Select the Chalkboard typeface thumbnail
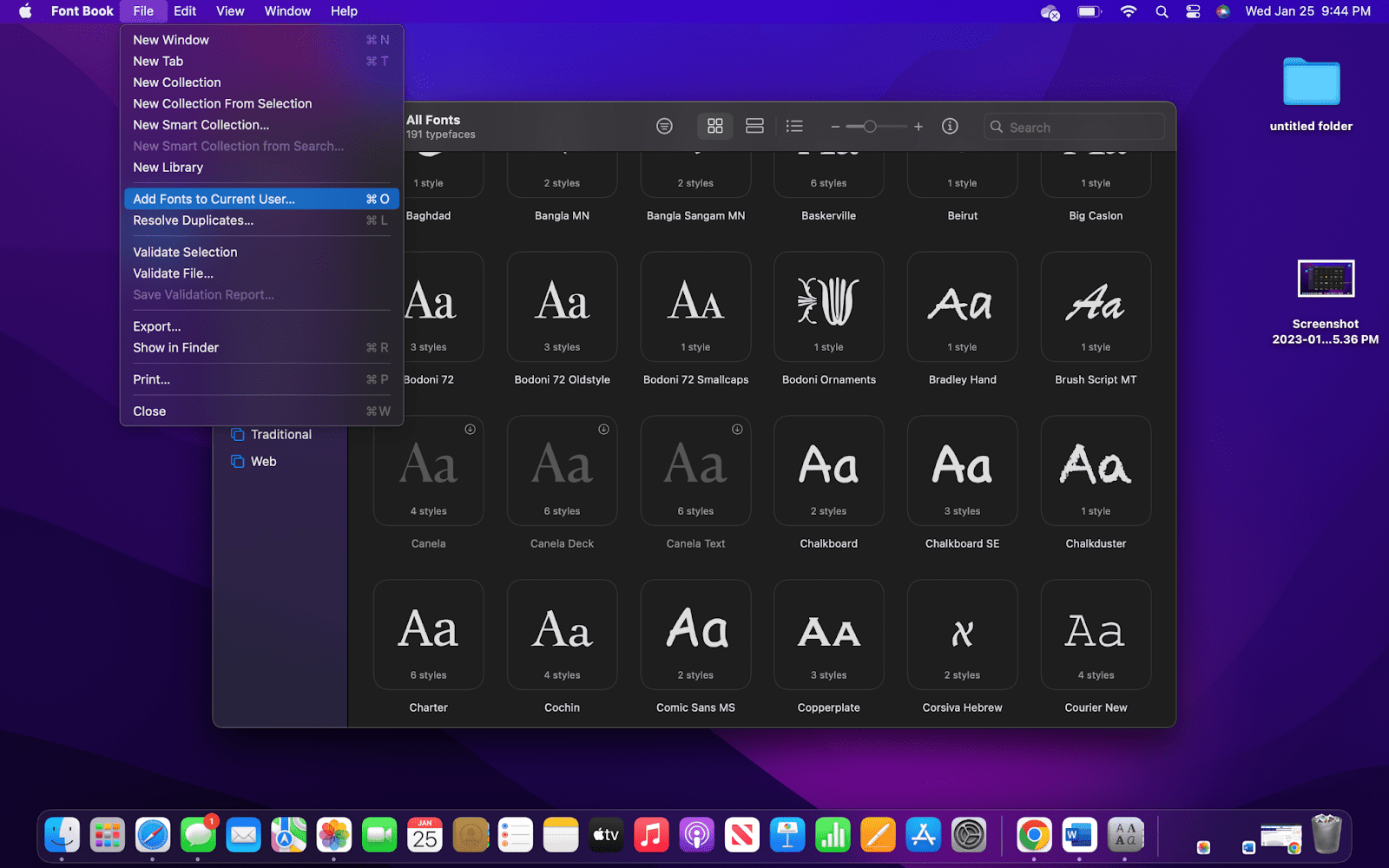Viewport: 1389px width, 868px height. tap(829, 470)
